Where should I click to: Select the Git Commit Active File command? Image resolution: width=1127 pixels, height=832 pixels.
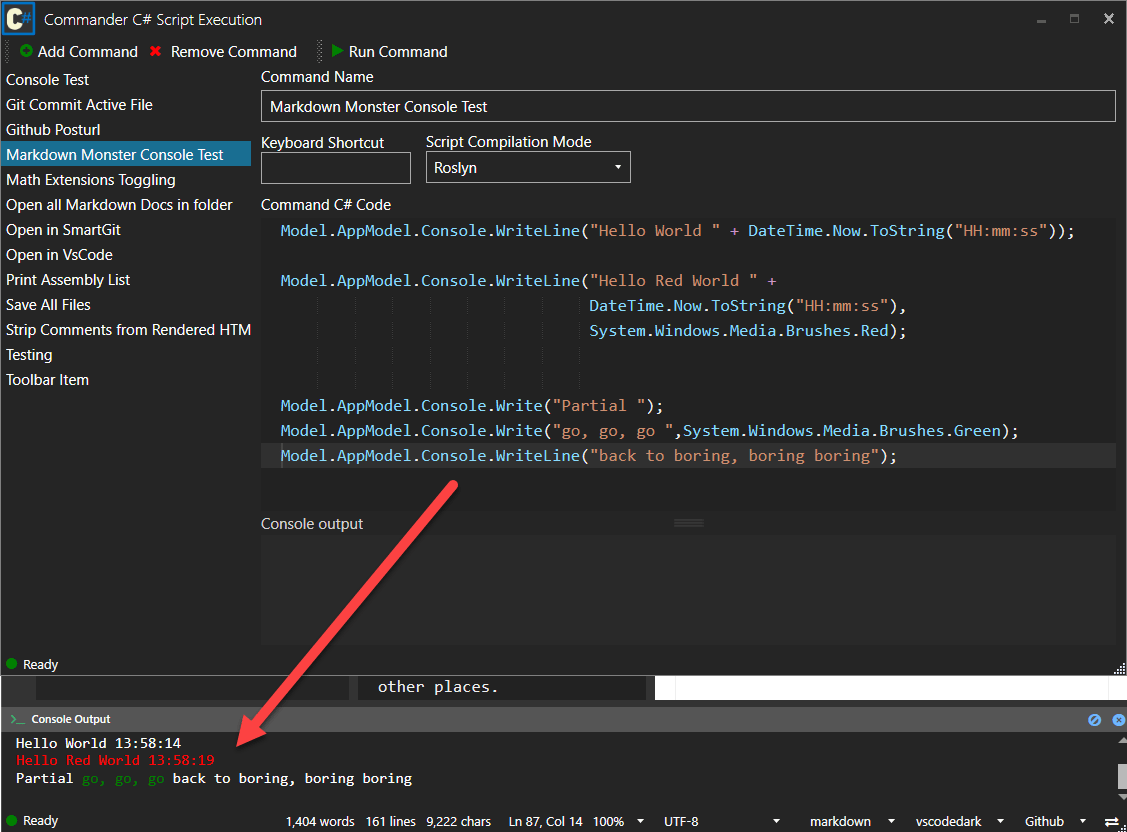(126, 105)
